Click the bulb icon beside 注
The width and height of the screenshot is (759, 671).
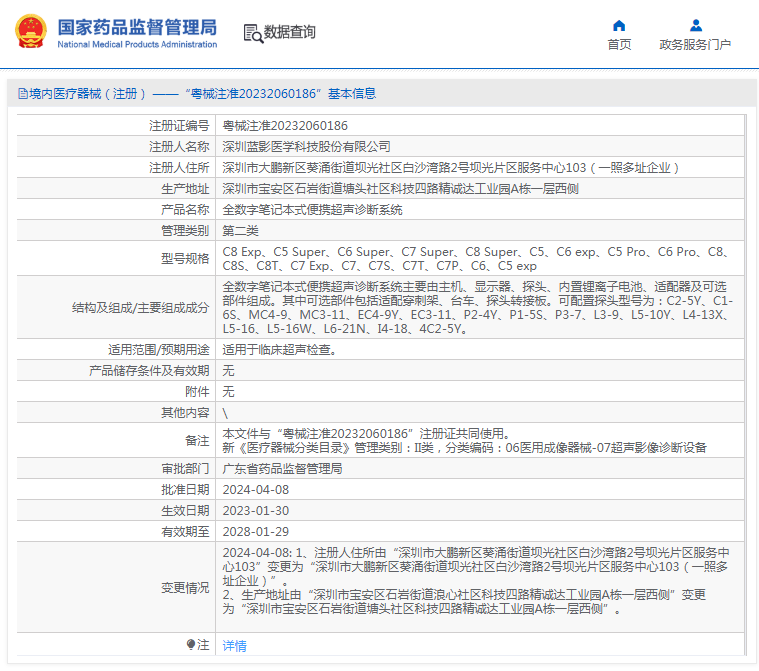[x=191, y=644]
